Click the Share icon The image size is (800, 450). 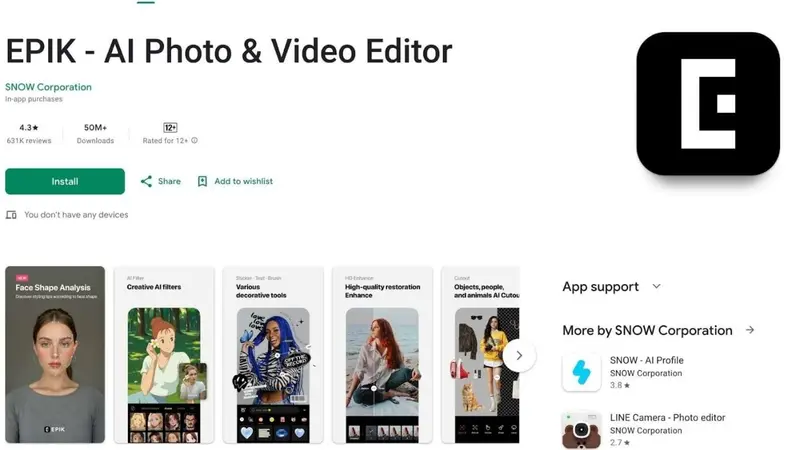click(x=146, y=181)
